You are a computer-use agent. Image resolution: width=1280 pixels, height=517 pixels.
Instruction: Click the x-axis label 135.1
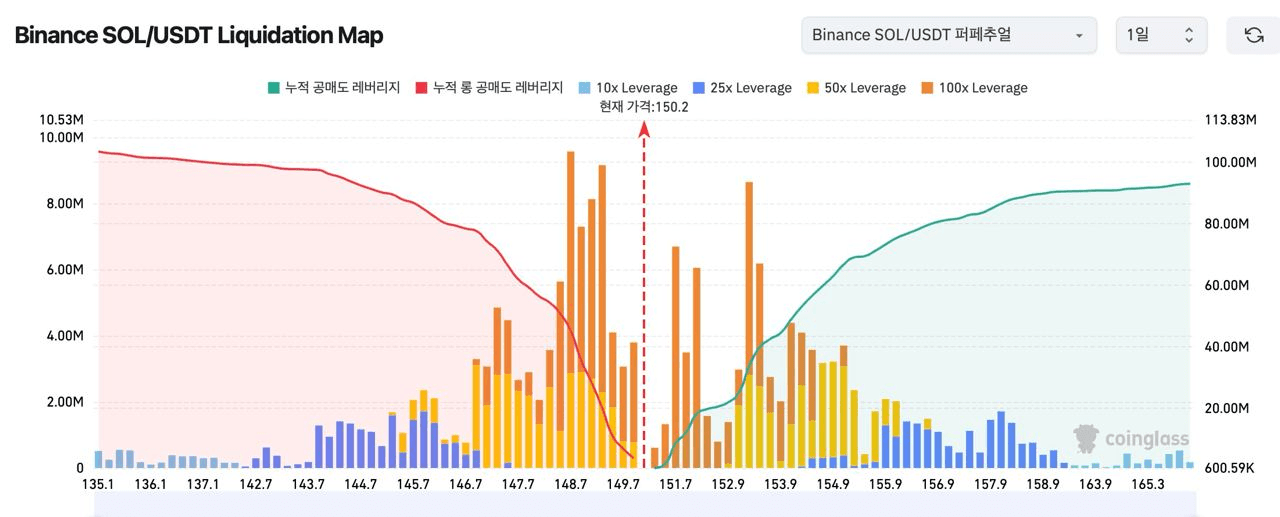pos(97,484)
